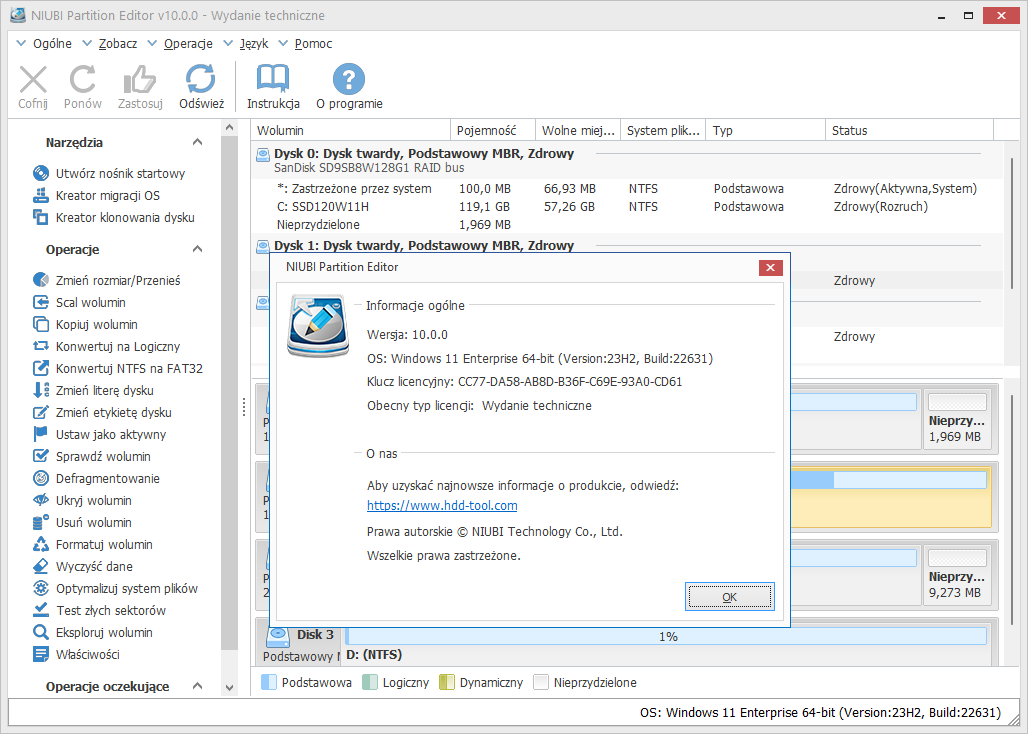The height and width of the screenshot is (734, 1028).
Task: Sort by the Wolumin column header
Action: tap(351, 130)
